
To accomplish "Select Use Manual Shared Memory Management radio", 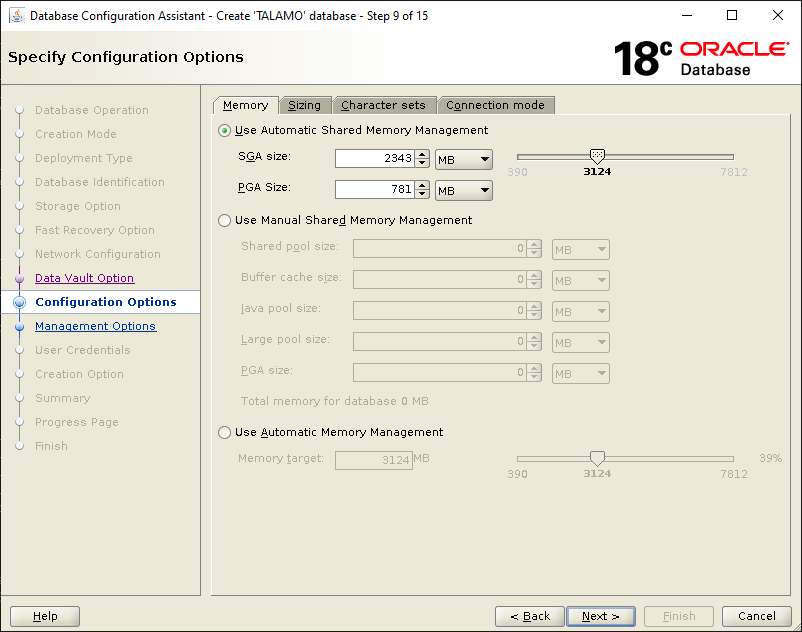I will coord(224,220).
